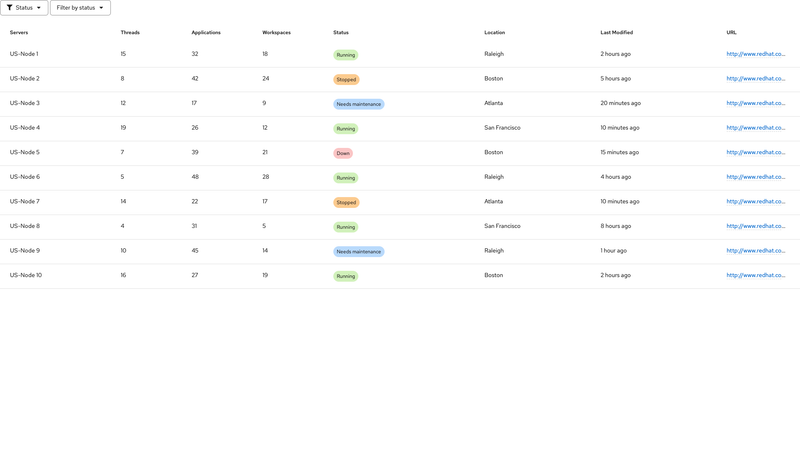Click the Running label for US-Node 8
800x450 pixels.
click(345, 227)
